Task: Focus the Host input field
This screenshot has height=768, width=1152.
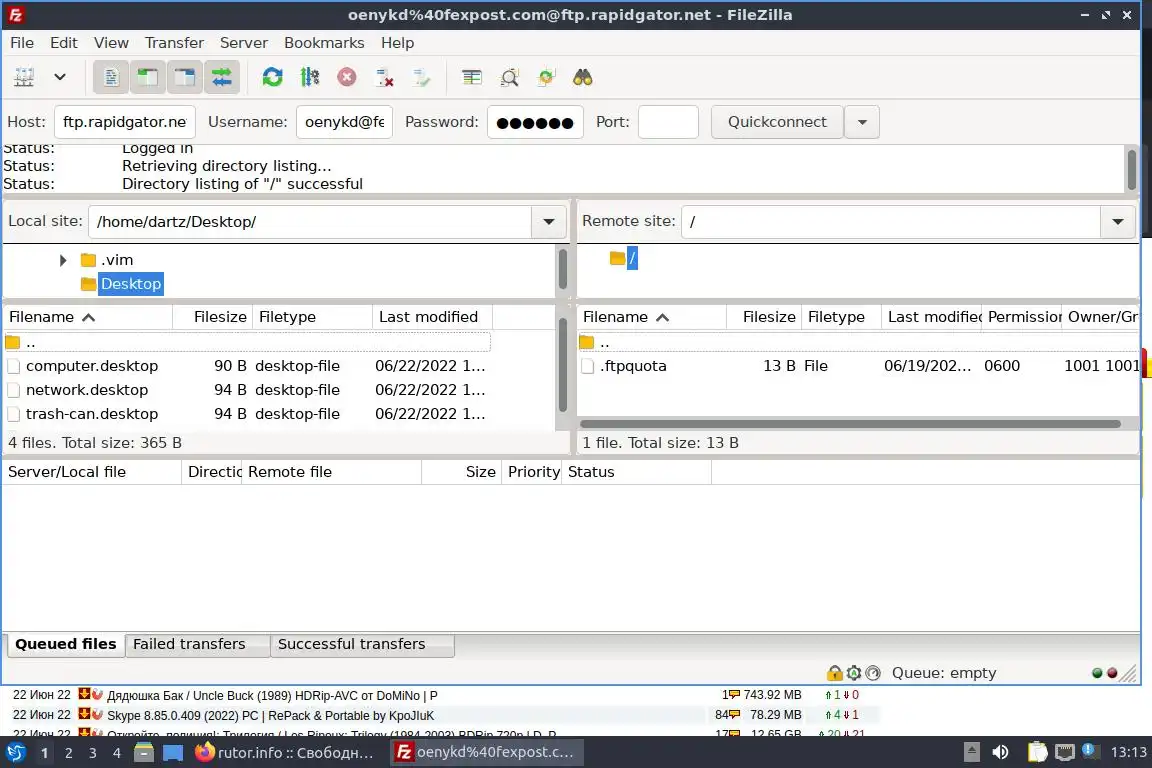Action: [x=125, y=122]
